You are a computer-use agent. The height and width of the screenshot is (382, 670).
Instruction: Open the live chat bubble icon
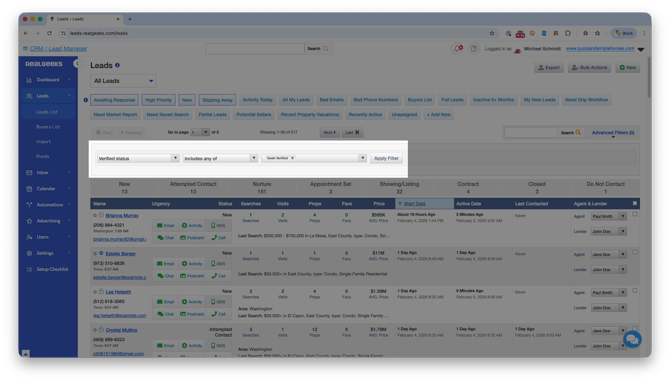pos(632,340)
